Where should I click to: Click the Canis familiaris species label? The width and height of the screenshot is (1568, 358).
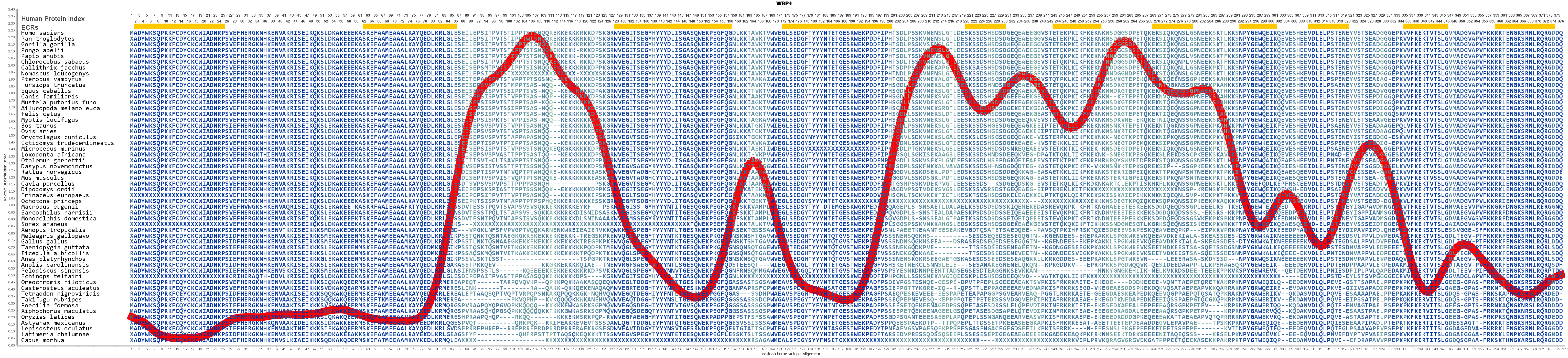[49, 97]
